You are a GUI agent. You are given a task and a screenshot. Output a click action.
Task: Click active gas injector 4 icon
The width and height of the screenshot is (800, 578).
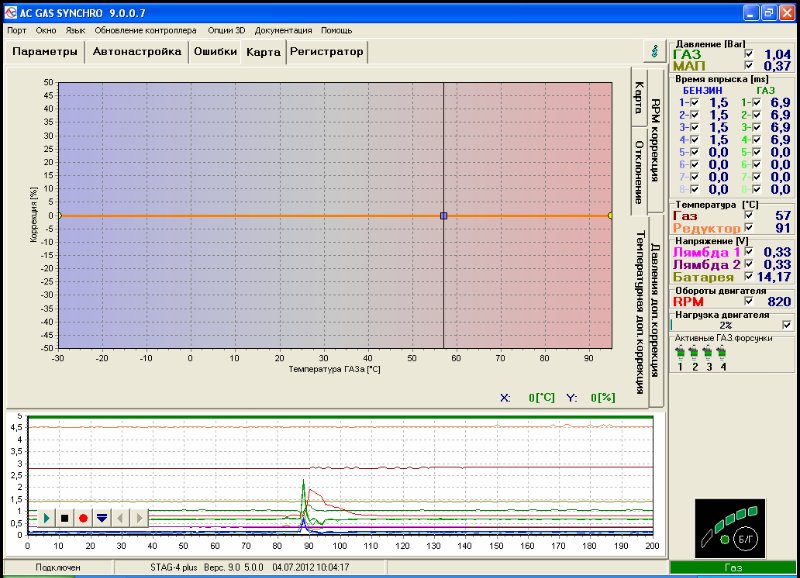pyautogui.click(x=722, y=353)
